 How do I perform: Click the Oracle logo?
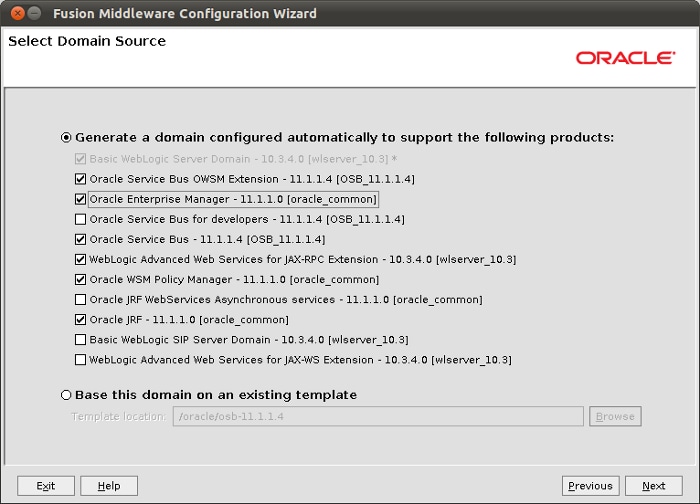pyautogui.click(x=625, y=58)
